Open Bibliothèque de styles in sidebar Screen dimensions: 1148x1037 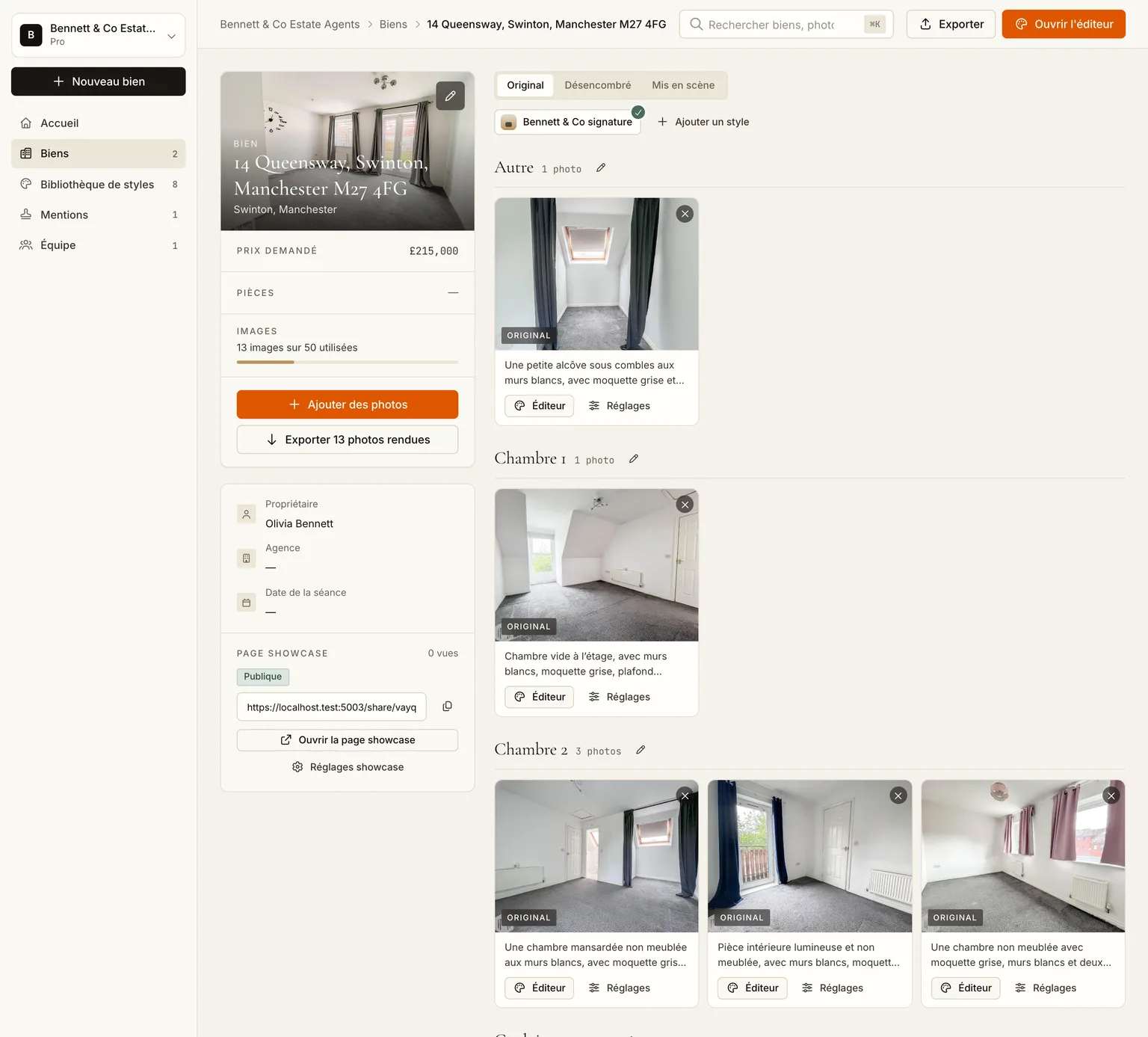pos(99,184)
